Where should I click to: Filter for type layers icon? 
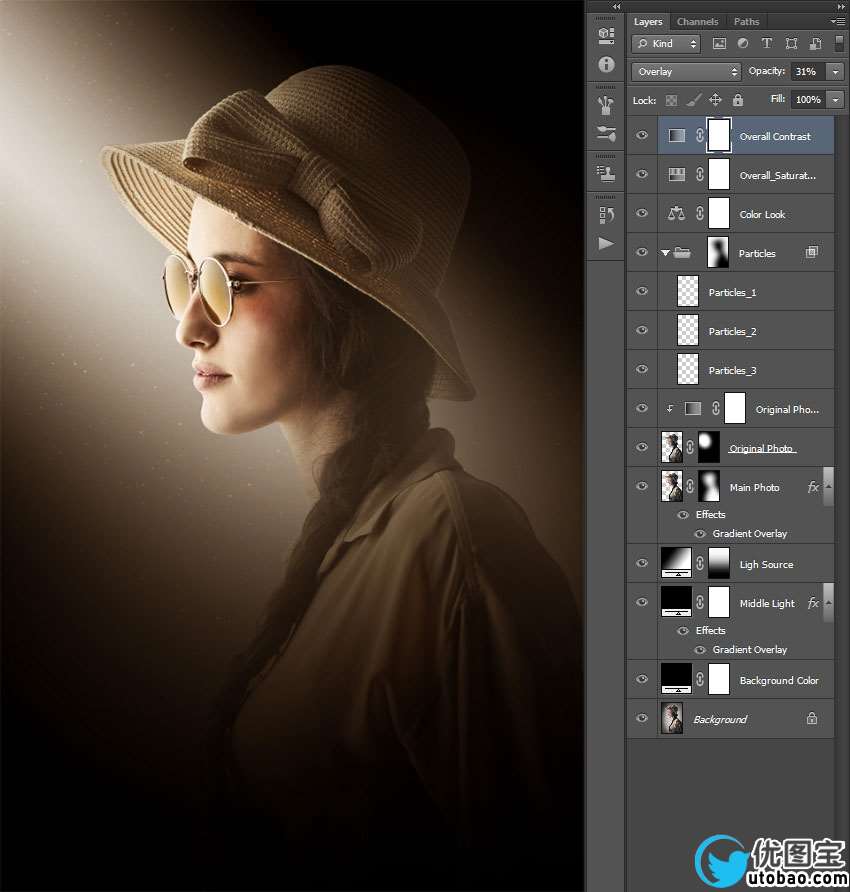(767, 44)
